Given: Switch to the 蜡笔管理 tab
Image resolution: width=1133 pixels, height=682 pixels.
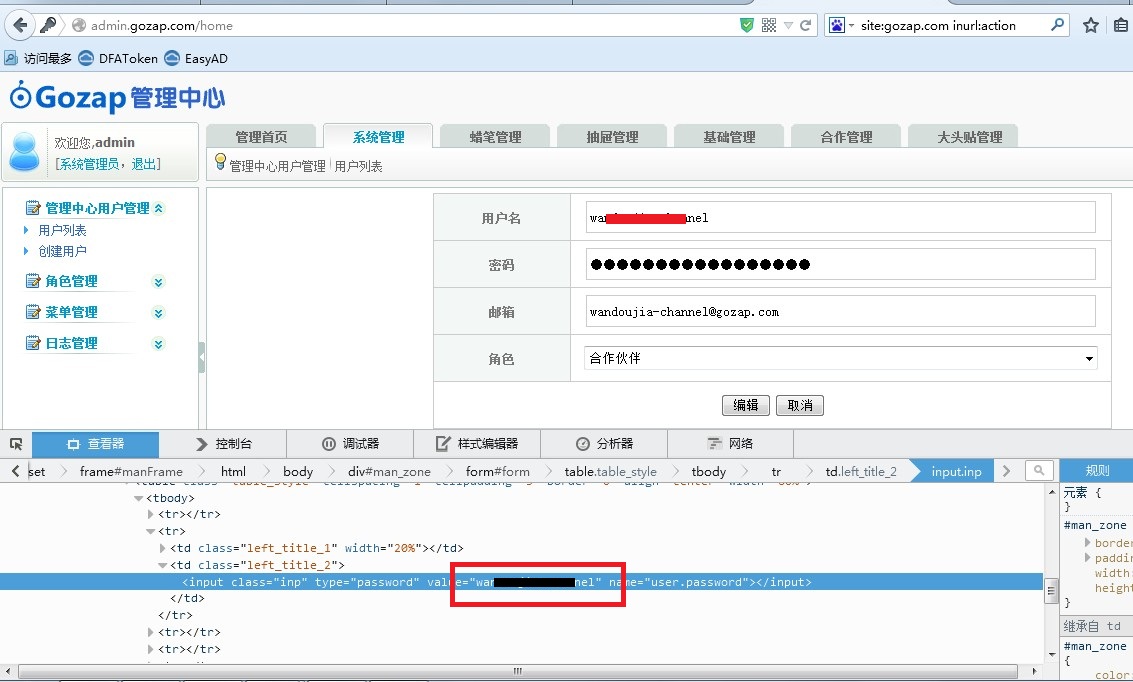Looking at the screenshot, I should tap(495, 137).
